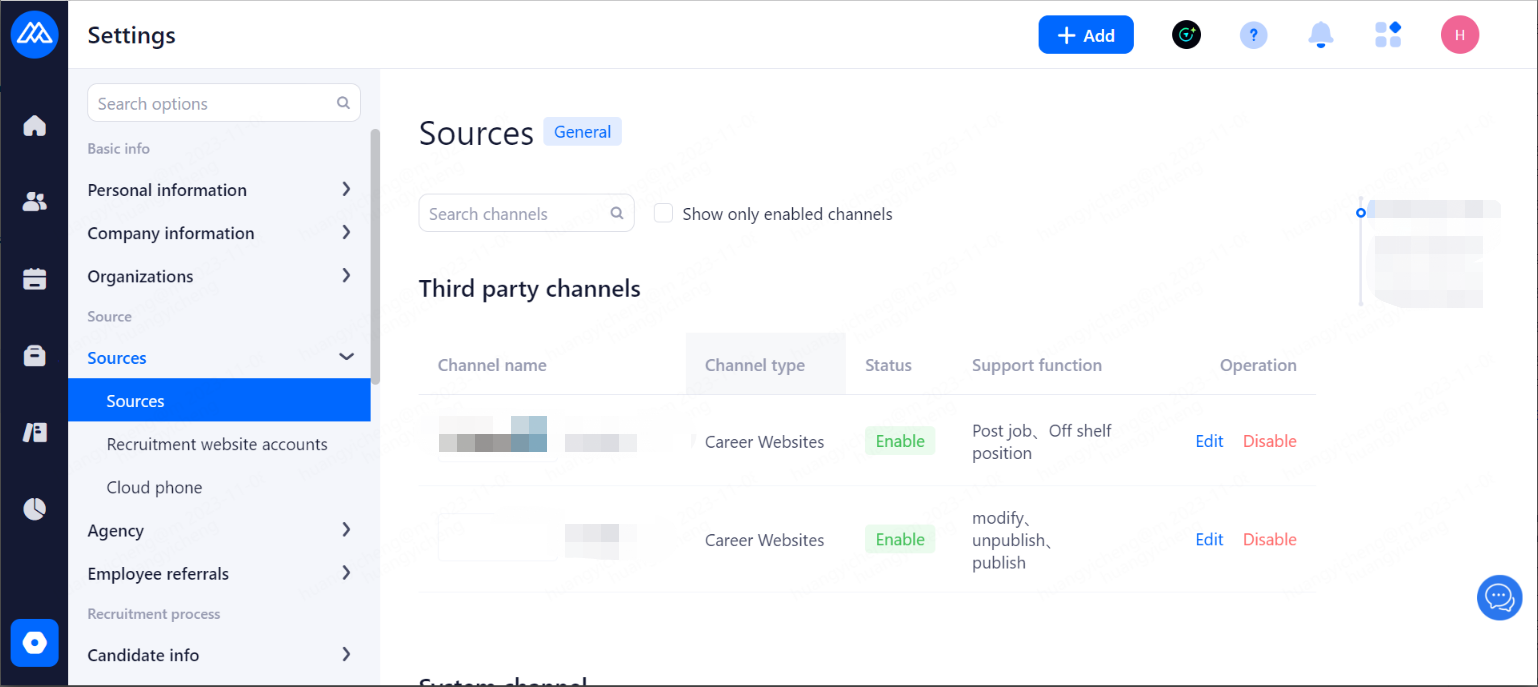Open the candidates people icon
The width and height of the screenshot is (1538, 687).
[35, 202]
